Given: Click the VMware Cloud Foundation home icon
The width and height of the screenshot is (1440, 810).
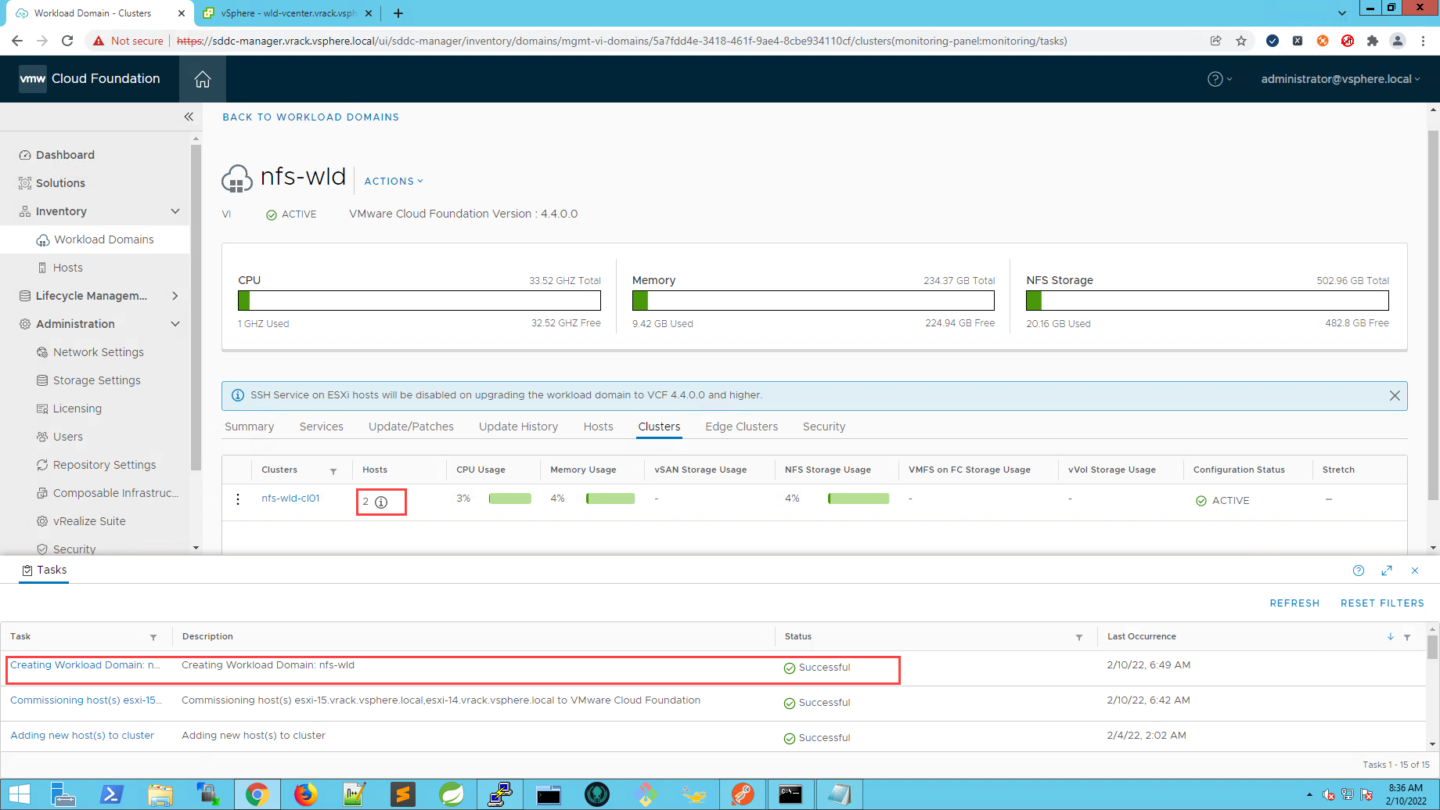Looking at the screenshot, I should 202,78.
